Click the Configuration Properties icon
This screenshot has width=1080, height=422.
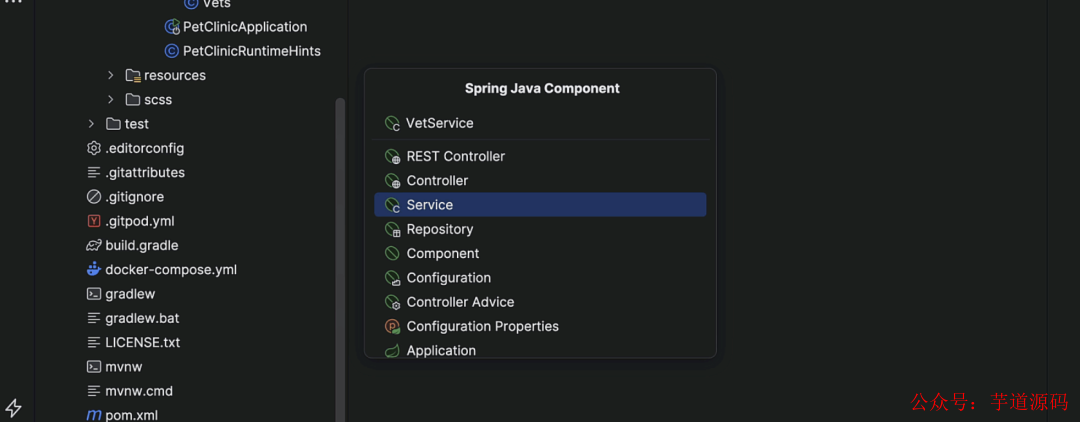click(392, 326)
